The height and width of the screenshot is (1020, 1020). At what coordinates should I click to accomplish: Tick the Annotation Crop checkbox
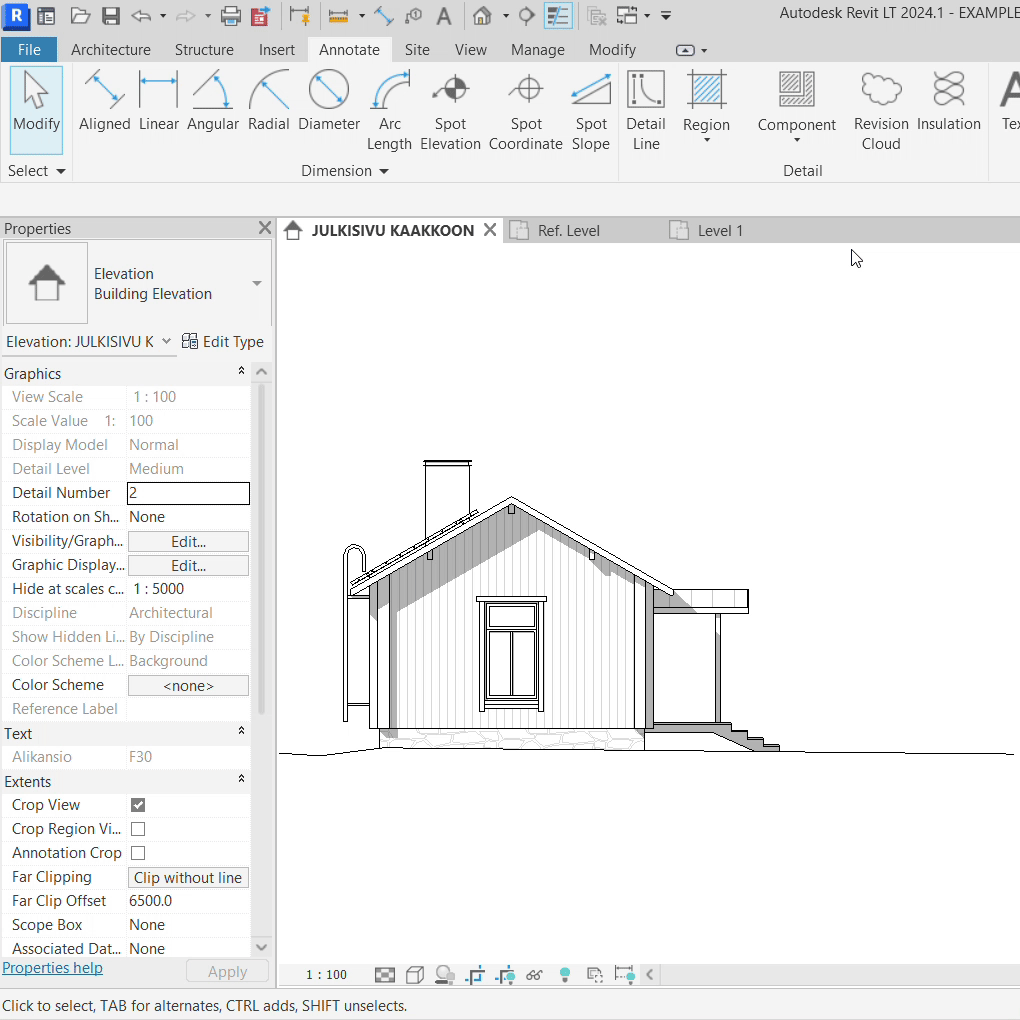click(138, 853)
